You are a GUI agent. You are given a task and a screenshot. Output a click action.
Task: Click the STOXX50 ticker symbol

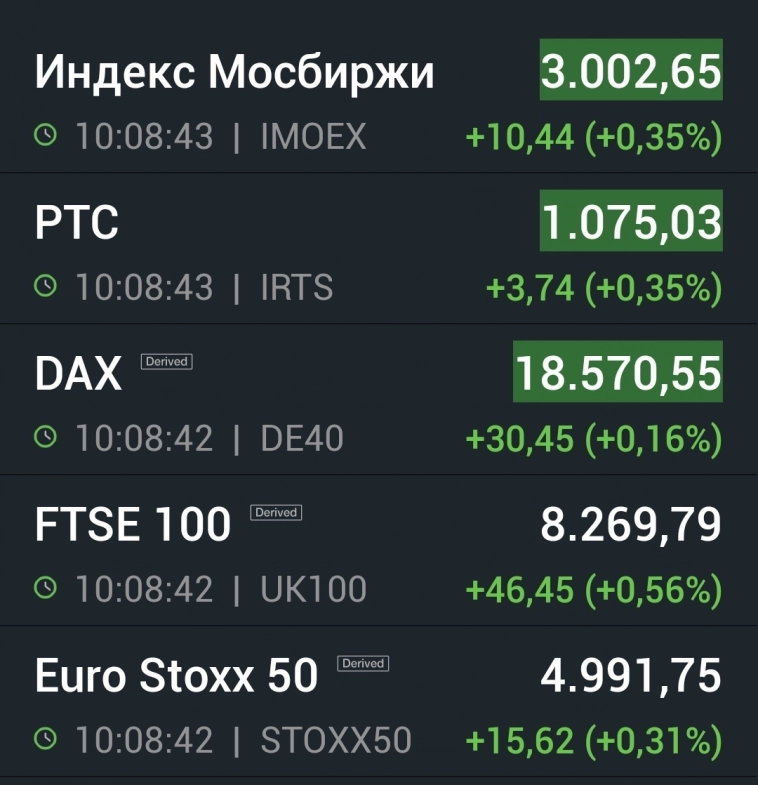pos(336,741)
